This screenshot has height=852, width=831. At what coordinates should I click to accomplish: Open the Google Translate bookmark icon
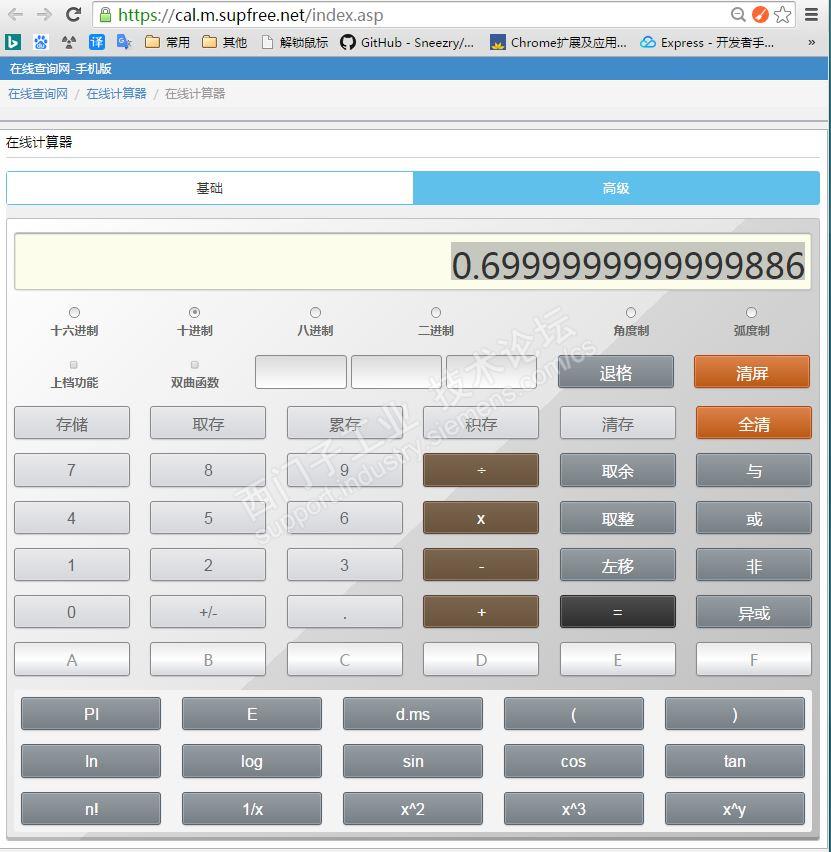124,42
